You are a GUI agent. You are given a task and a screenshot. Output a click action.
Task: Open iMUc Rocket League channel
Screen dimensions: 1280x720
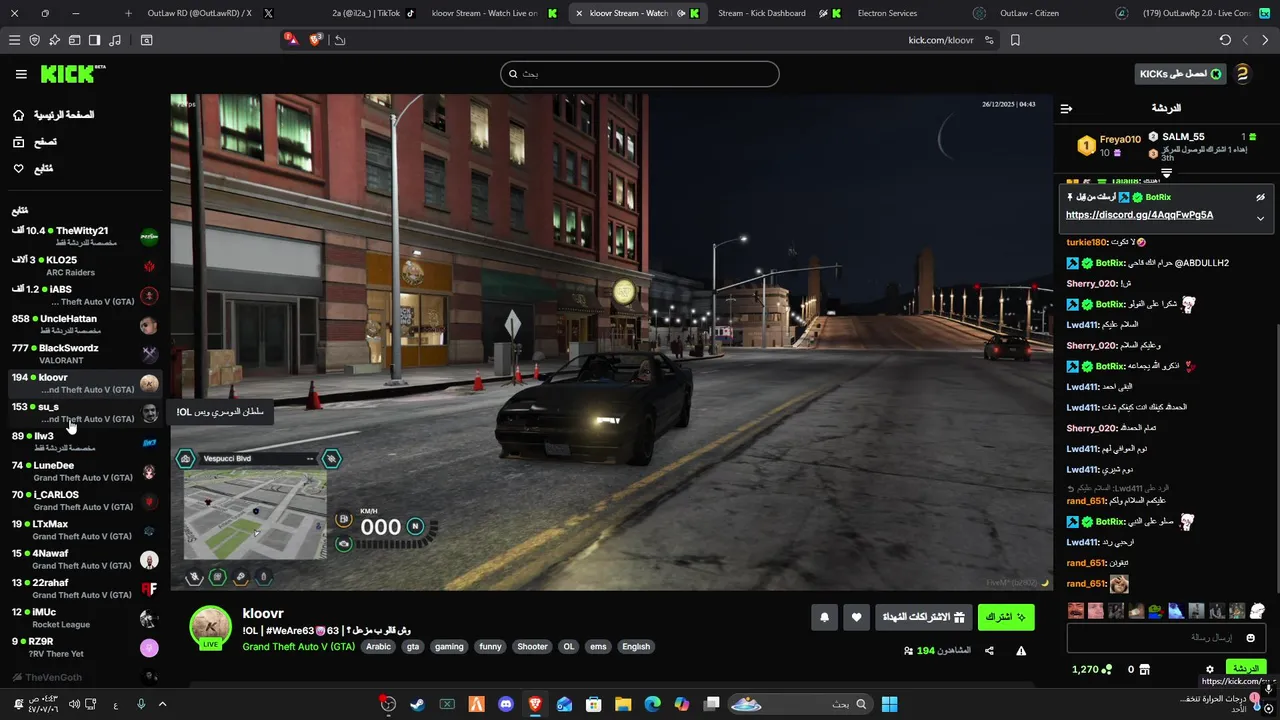coord(84,617)
